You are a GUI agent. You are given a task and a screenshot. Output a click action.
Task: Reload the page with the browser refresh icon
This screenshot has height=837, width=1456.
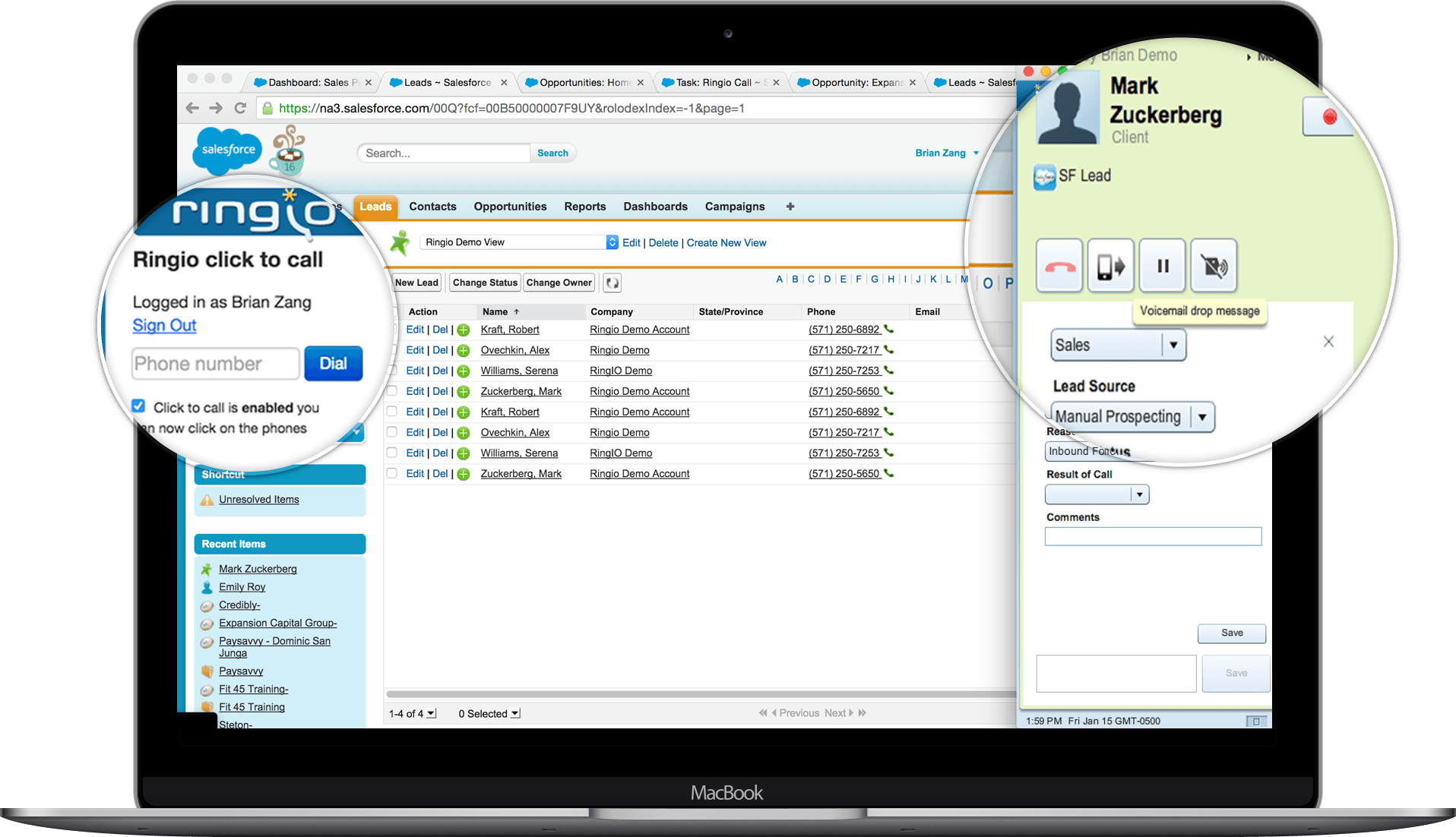[240, 108]
